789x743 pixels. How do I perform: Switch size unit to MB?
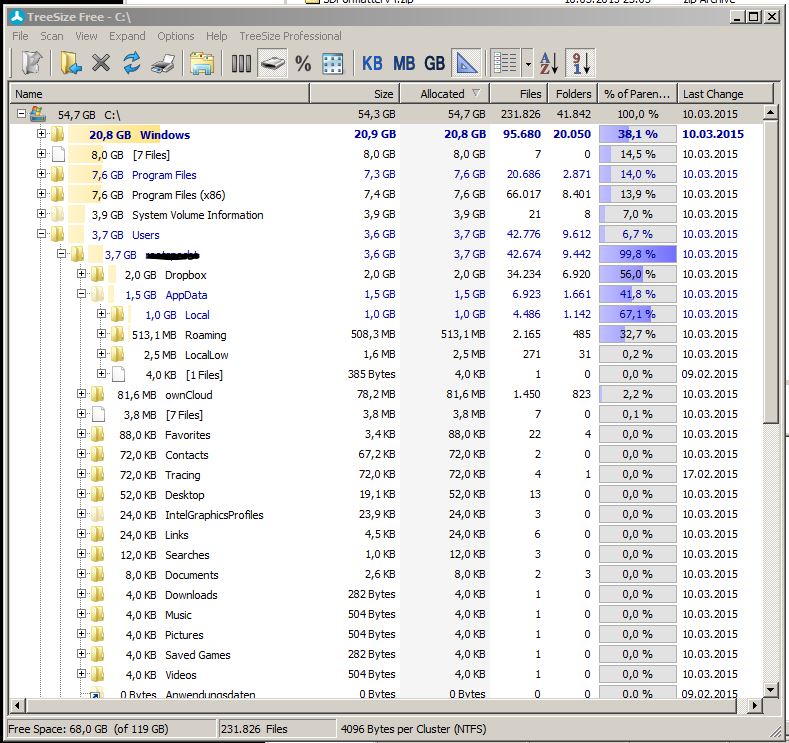click(x=404, y=64)
